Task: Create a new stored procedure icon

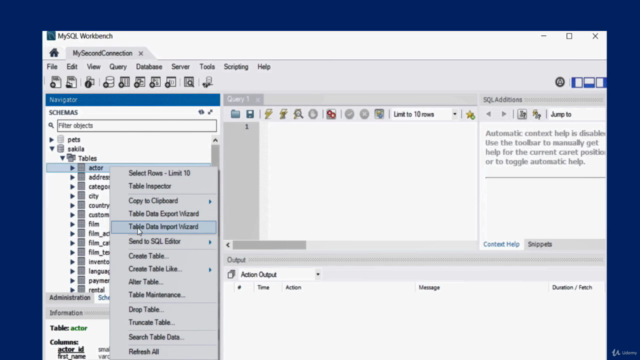Action: coord(155,82)
